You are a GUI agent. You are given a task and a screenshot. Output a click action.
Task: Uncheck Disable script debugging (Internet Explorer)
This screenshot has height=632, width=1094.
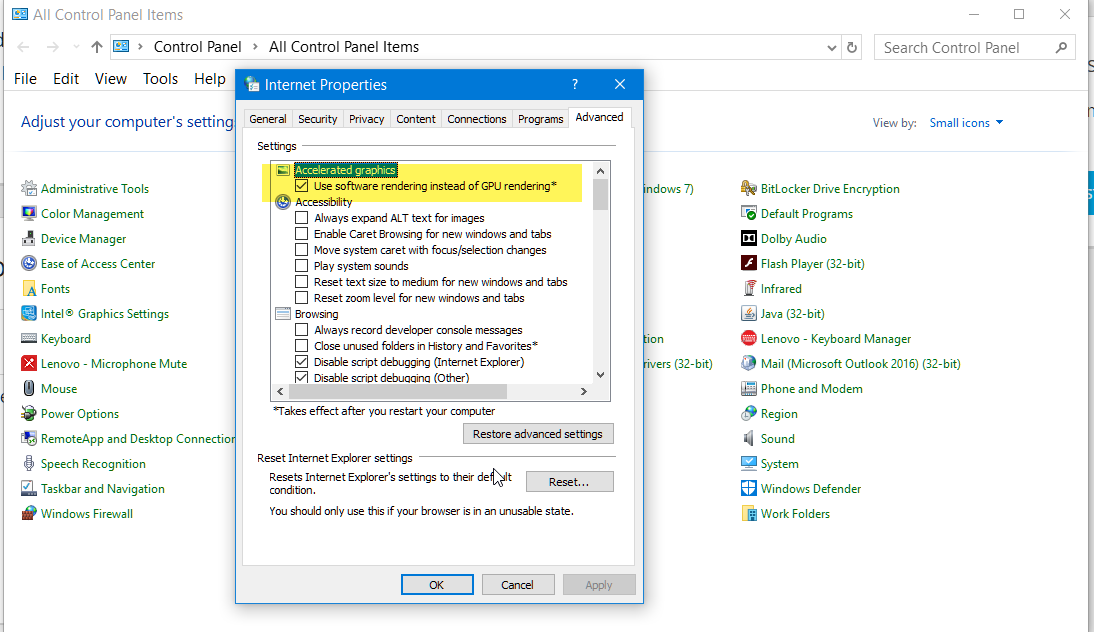coord(301,362)
